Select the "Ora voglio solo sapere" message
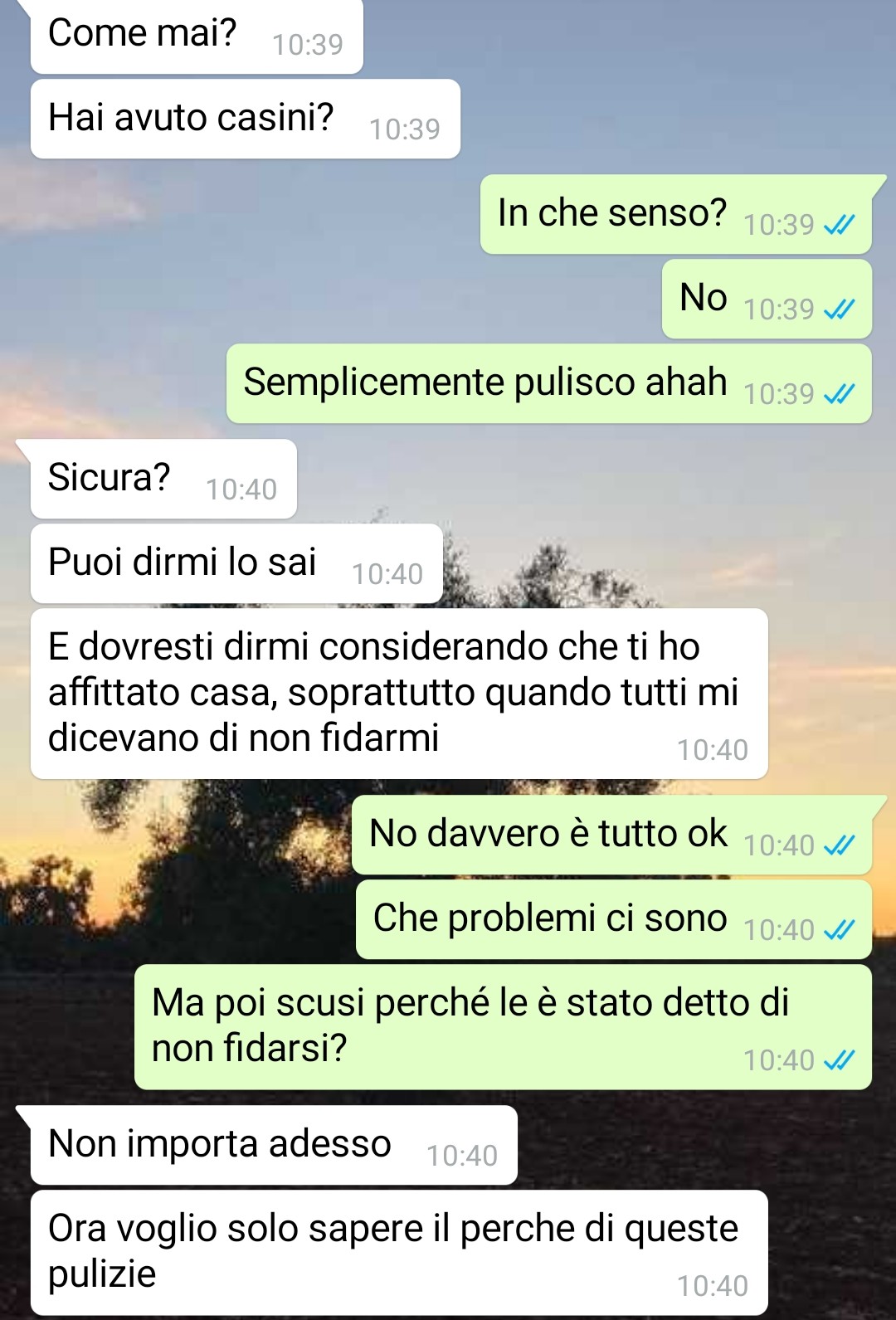This screenshot has width=896, height=1320. 399,1253
